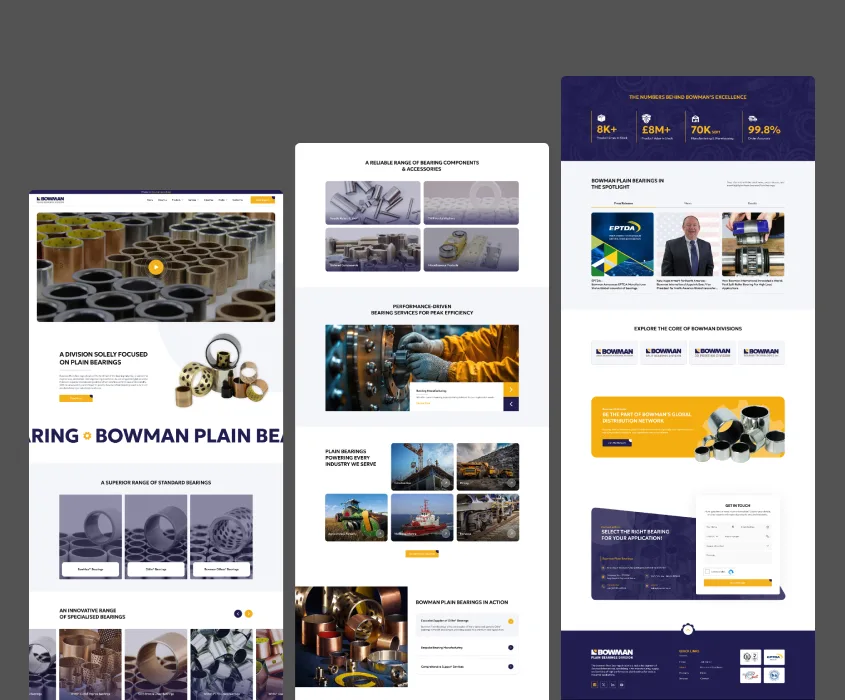This screenshot has height=700, width=845.
Task: Advance bearing services slider with yellow arrow
Action: [511, 390]
